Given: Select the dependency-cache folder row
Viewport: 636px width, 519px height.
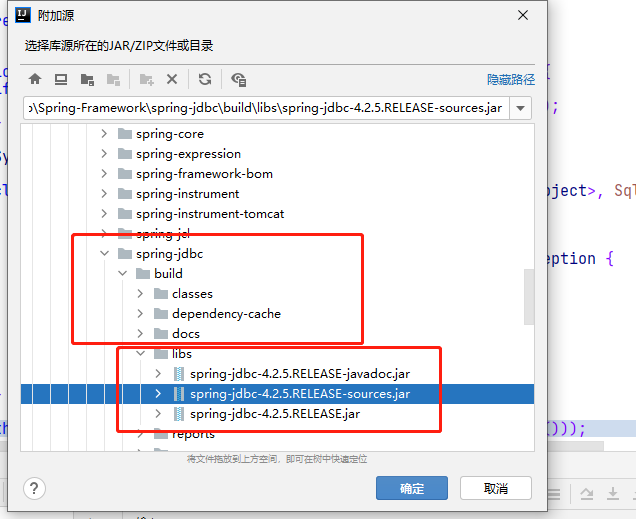Looking at the screenshot, I should coord(277,314).
